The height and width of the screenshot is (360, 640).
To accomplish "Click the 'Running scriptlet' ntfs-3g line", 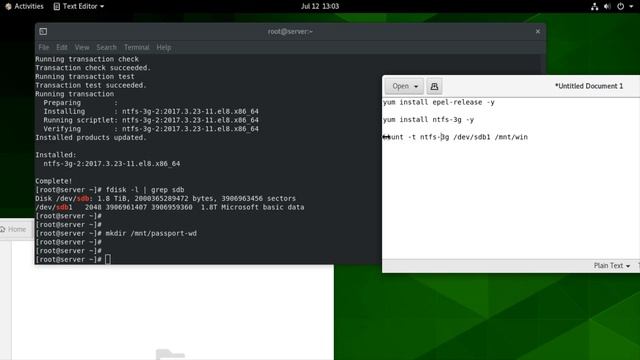I will coord(151,120).
